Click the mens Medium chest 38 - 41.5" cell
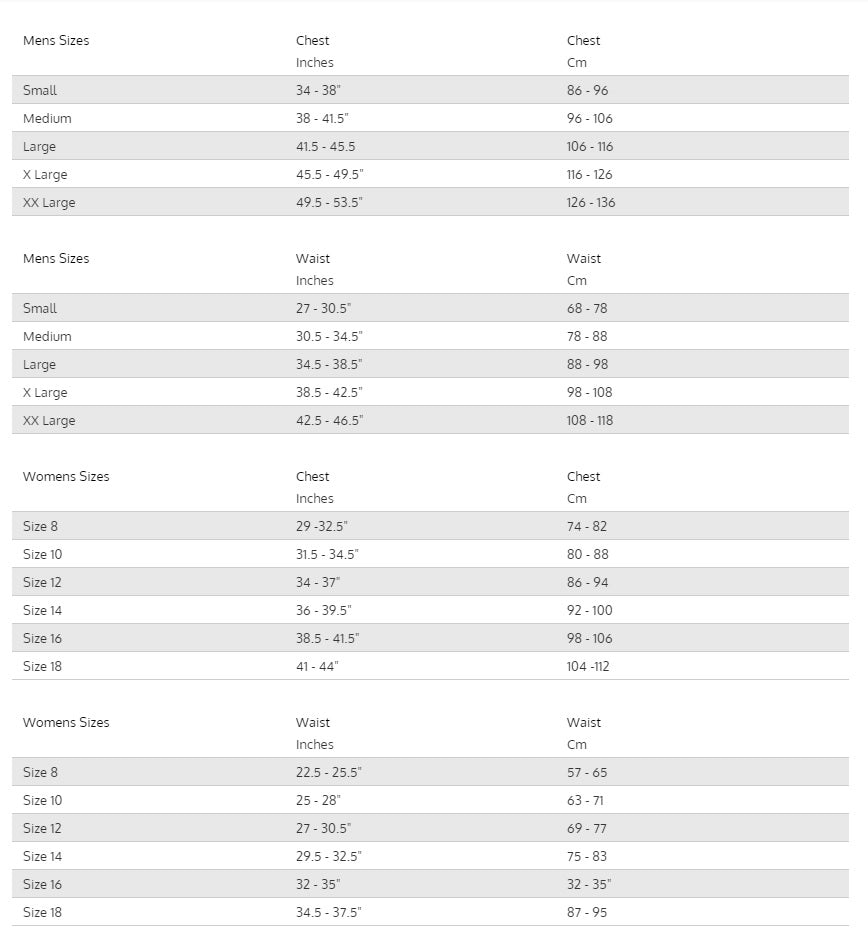868x948 pixels. [x=322, y=118]
